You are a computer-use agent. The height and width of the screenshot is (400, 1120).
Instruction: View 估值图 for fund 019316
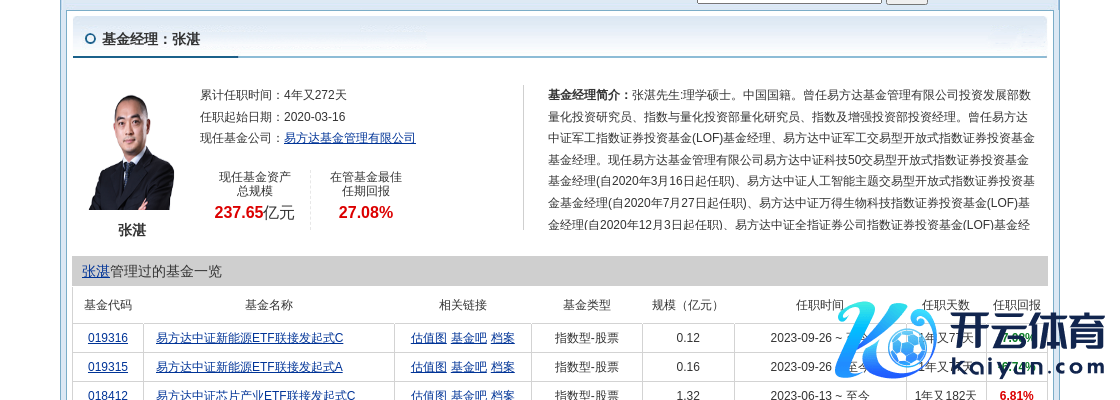pyautogui.click(x=428, y=338)
